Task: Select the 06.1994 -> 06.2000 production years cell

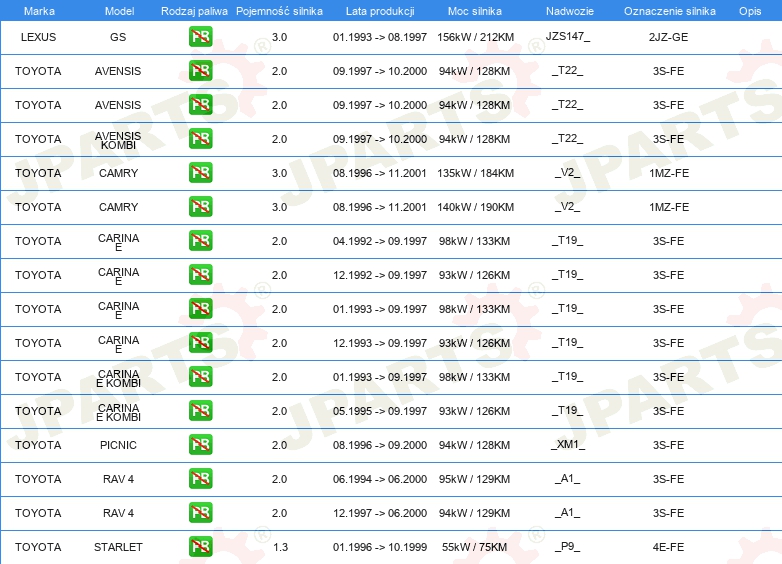Action: (x=380, y=479)
